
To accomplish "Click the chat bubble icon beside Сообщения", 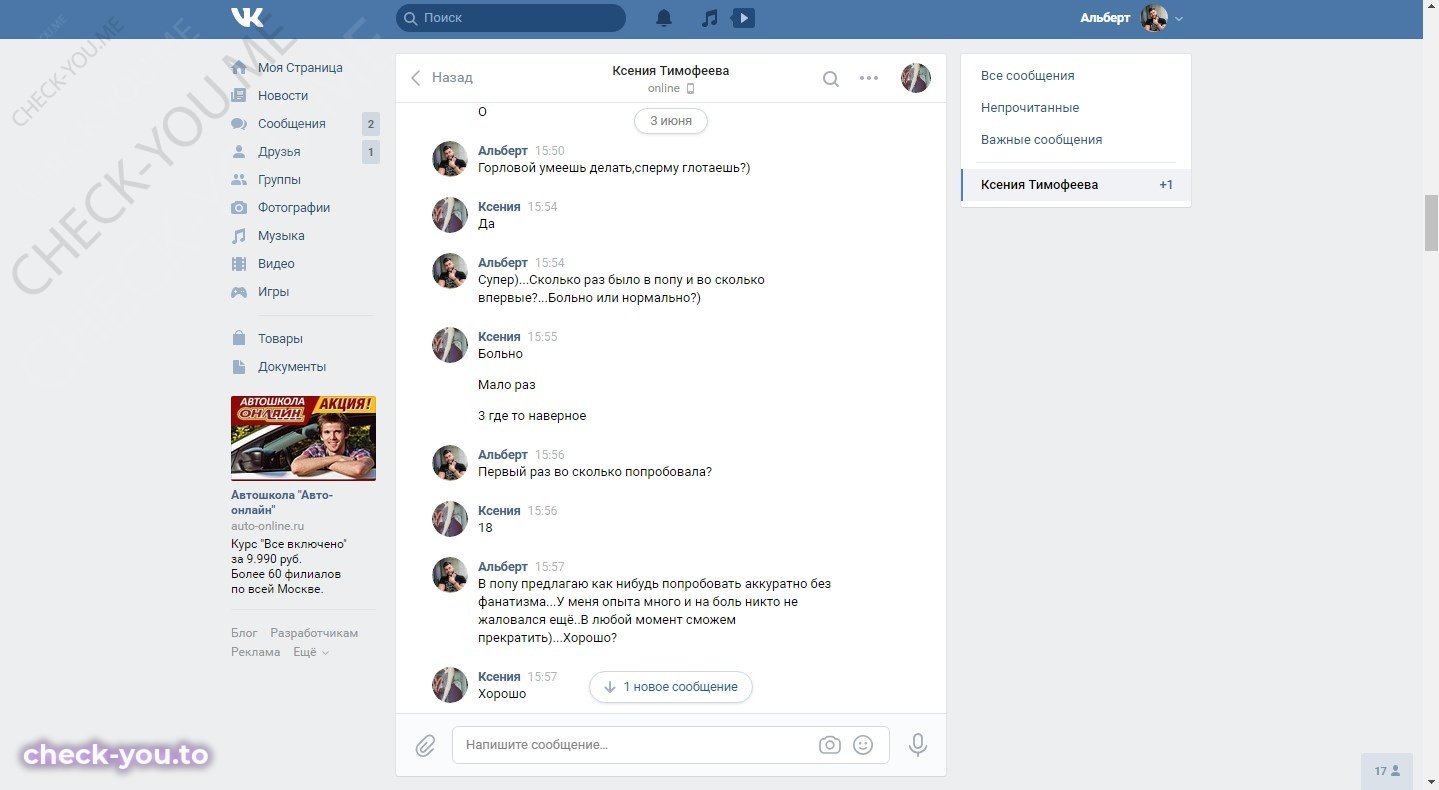I will 239,124.
